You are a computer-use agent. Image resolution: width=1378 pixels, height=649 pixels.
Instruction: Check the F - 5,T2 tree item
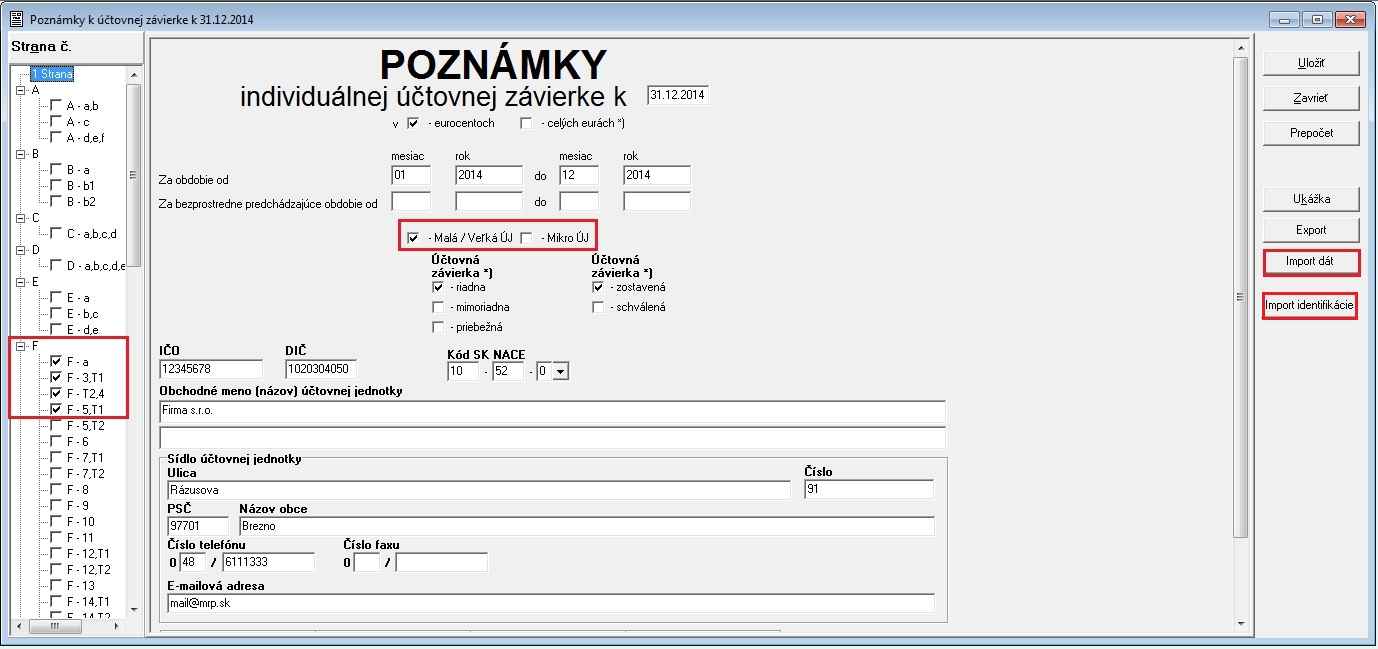[x=57, y=426]
